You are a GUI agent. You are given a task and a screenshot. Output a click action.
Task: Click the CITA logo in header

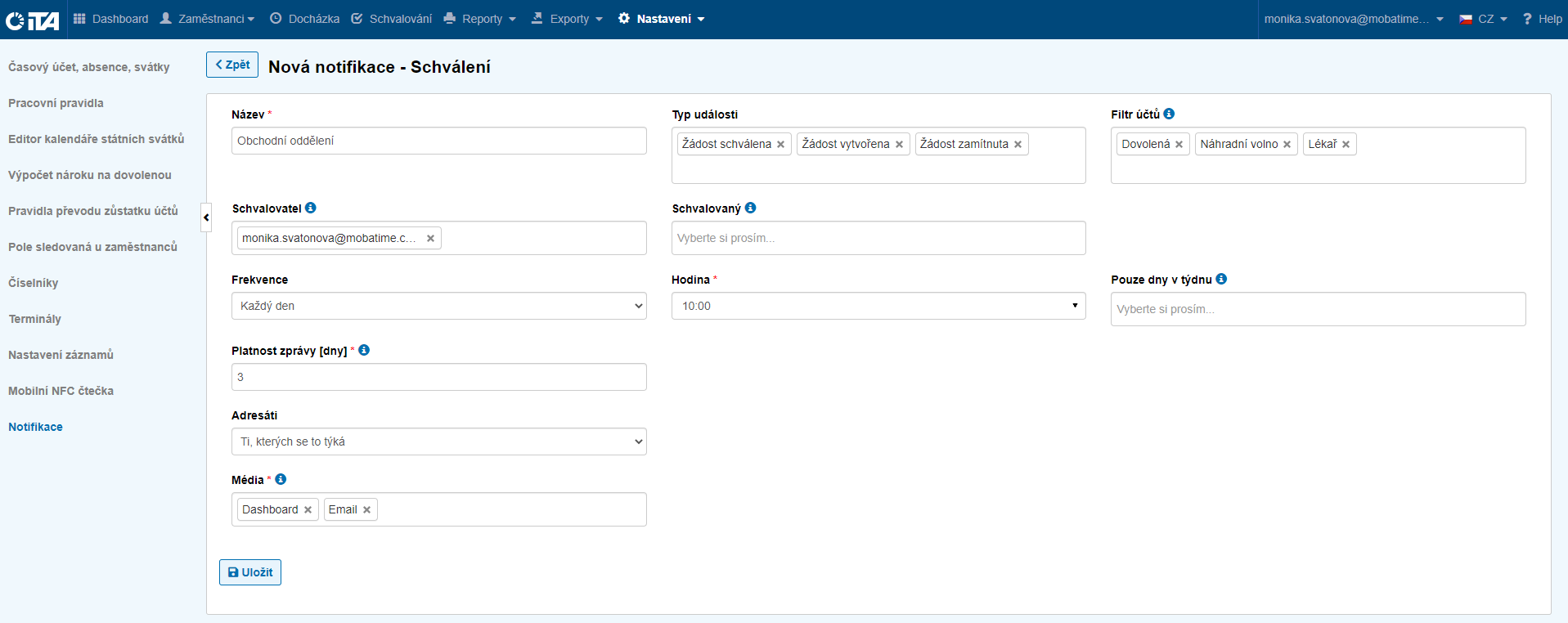tap(33, 20)
